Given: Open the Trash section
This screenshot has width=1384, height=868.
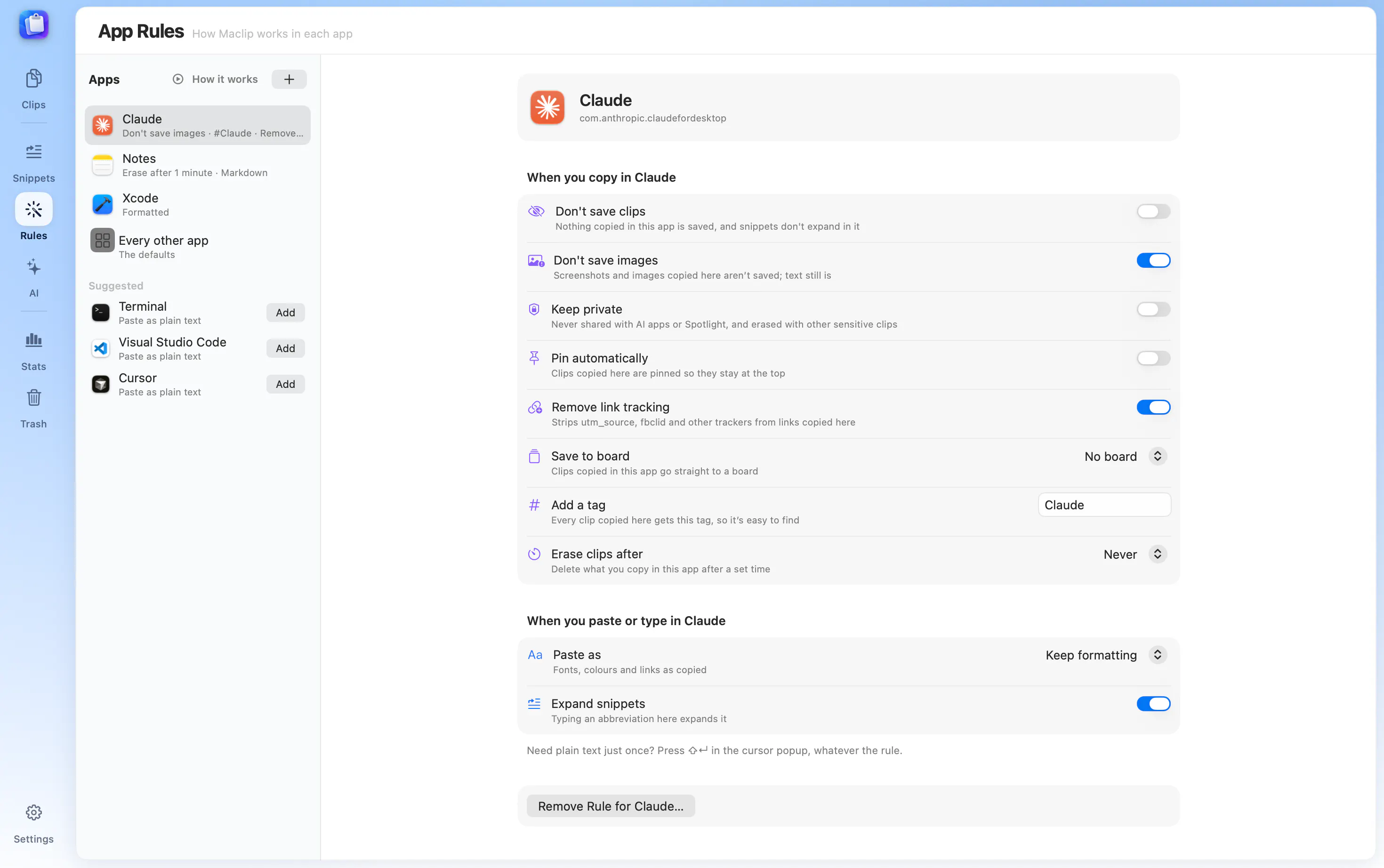Looking at the screenshot, I should coord(33,408).
